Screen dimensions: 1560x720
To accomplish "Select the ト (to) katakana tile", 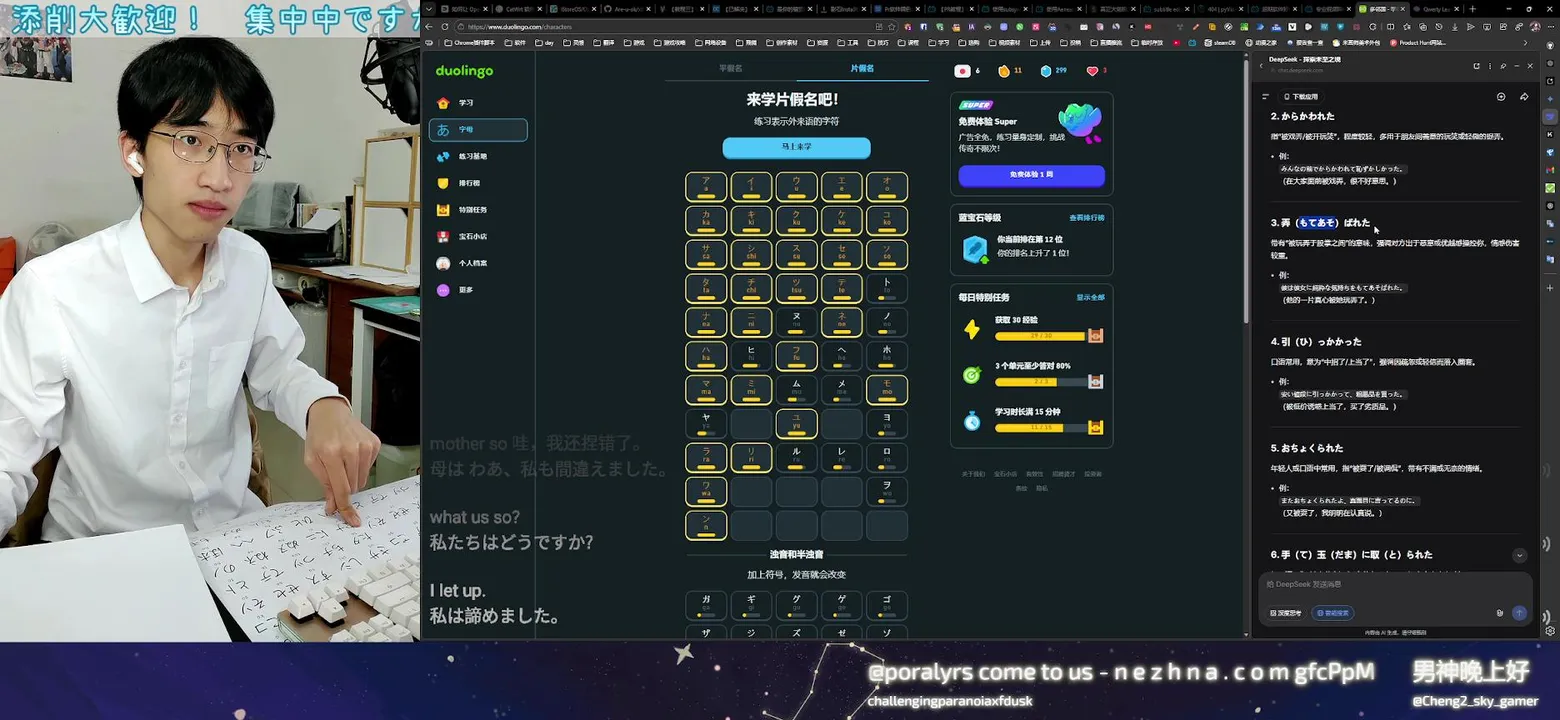I will (x=886, y=288).
